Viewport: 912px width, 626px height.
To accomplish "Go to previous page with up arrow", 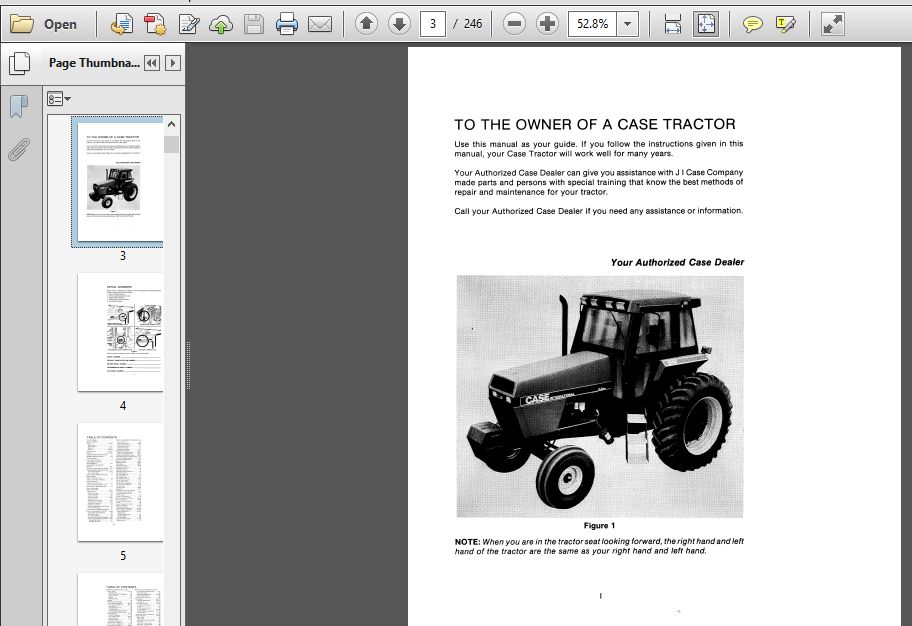I will tap(366, 24).
